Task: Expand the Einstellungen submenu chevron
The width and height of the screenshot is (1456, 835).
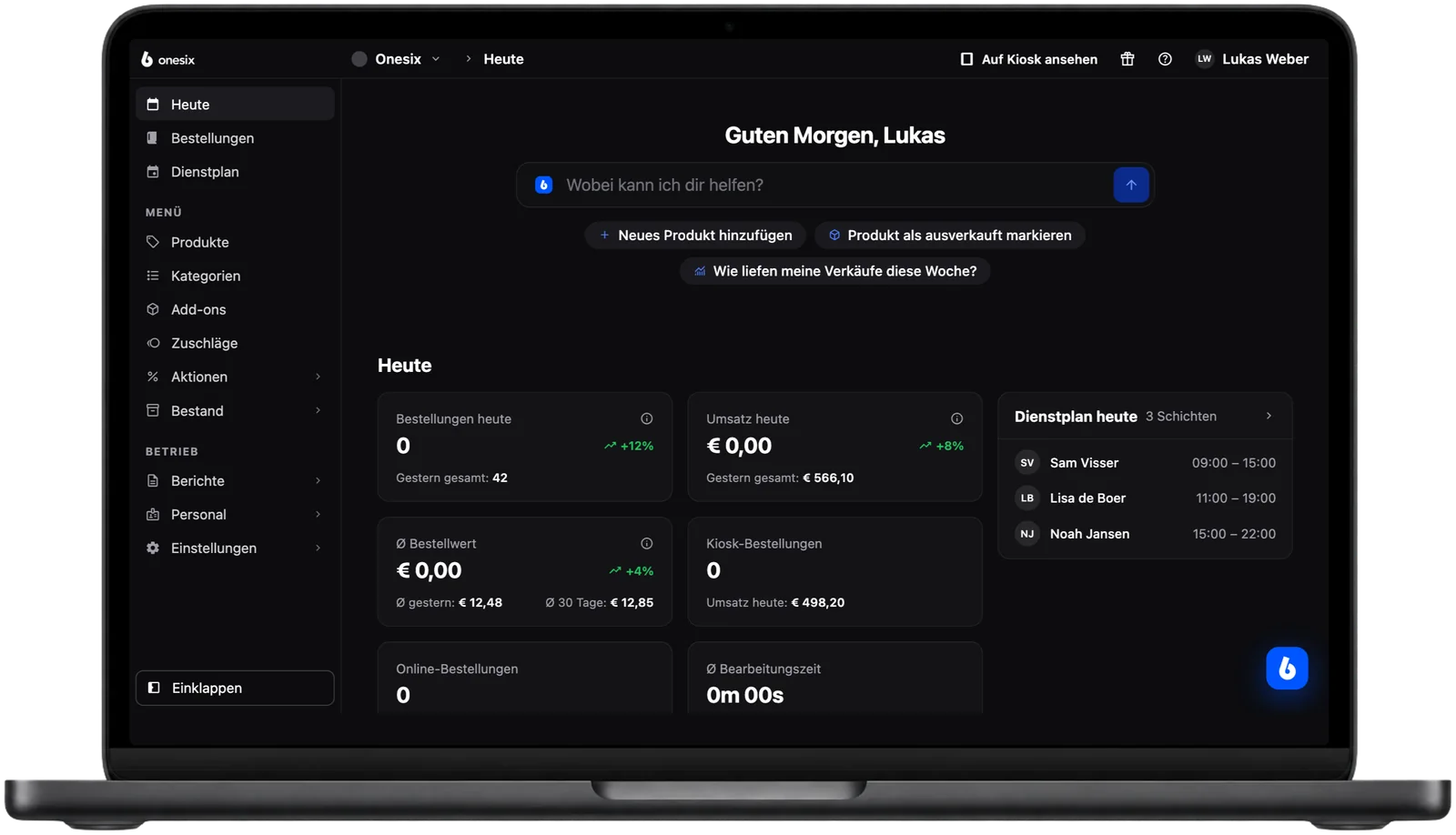Action: pyautogui.click(x=318, y=548)
